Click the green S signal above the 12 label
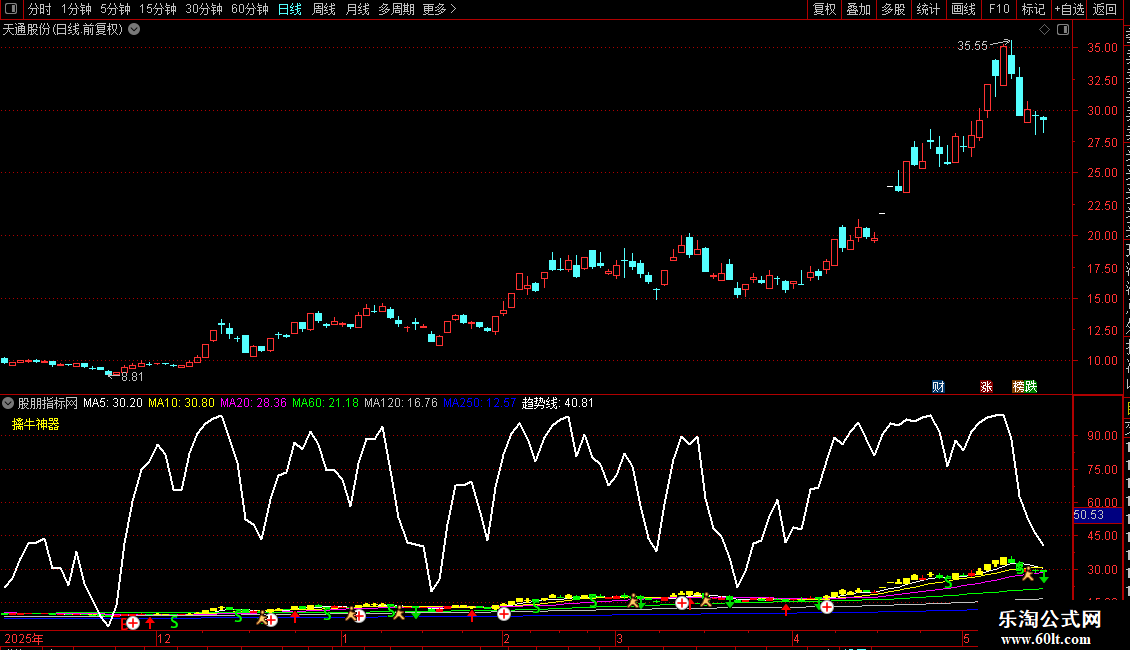This screenshot has height=650, width=1130. coord(174,621)
